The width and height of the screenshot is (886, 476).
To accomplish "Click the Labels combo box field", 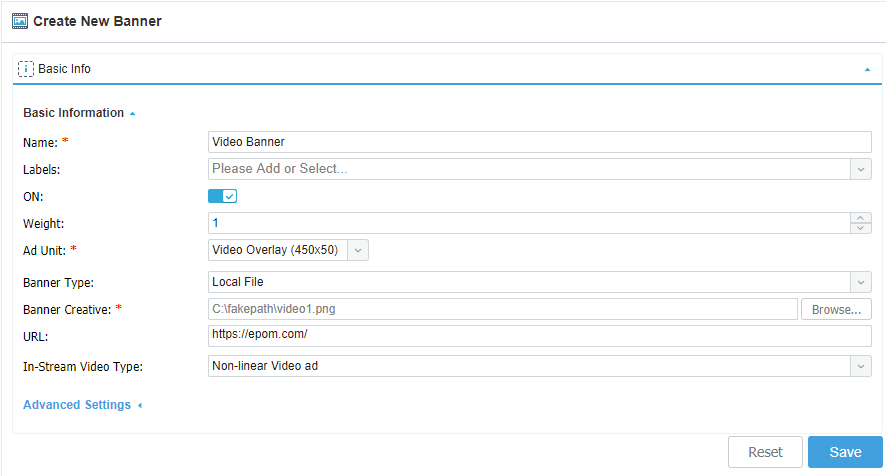I will click(x=529, y=169).
